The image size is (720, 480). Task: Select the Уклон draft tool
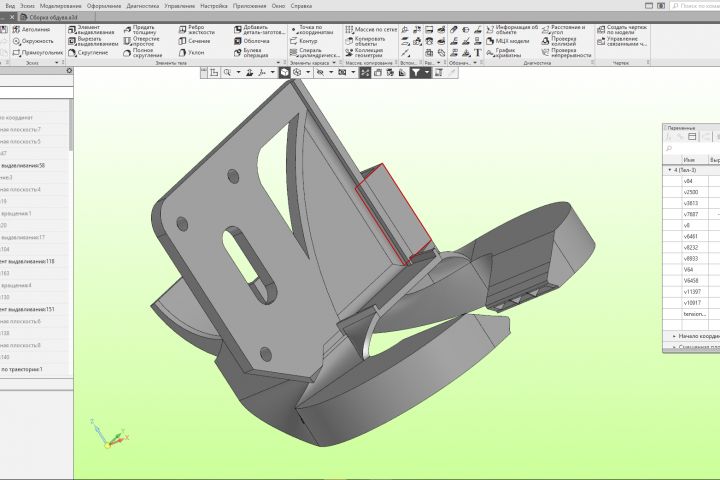click(191, 53)
